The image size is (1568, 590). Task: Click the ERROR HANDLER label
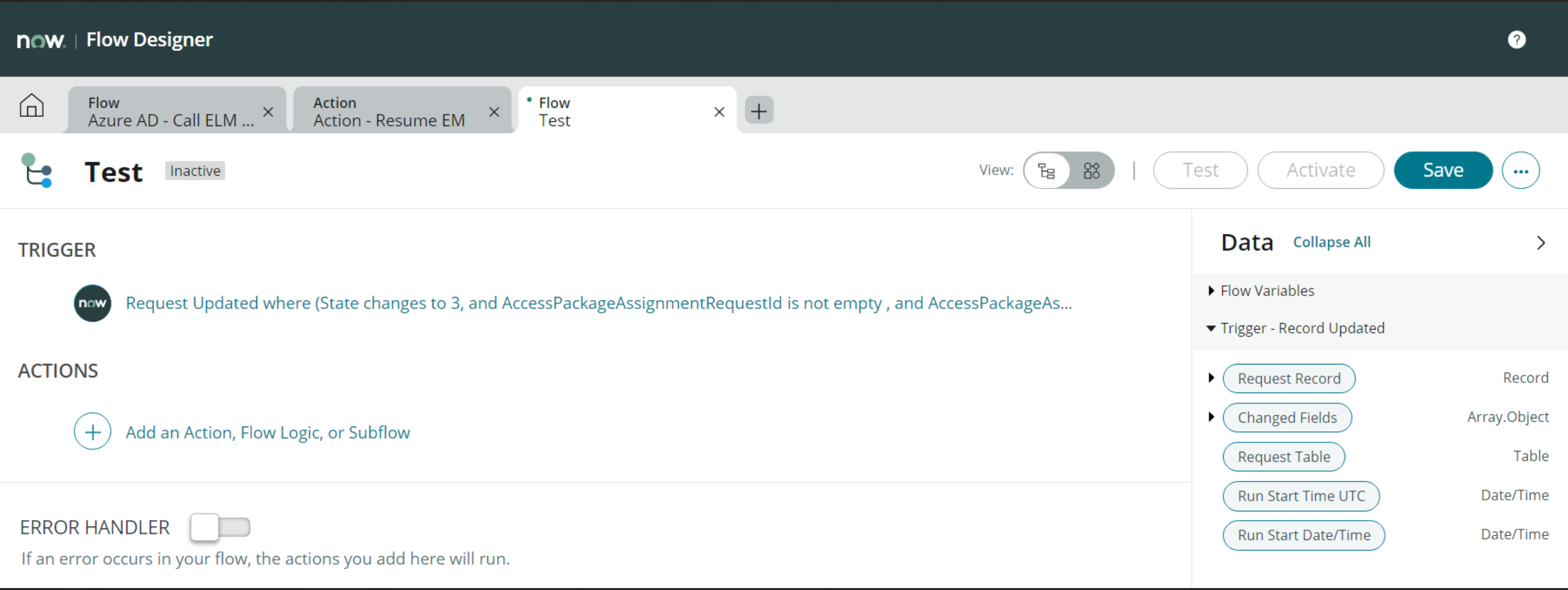click(95, 527)
